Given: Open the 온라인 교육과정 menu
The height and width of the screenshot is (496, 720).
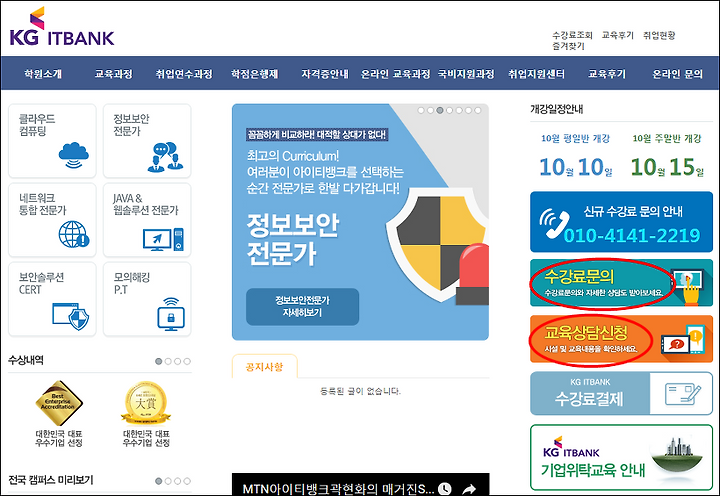Looking at the screenshot, I should click(x=395, y=73).
